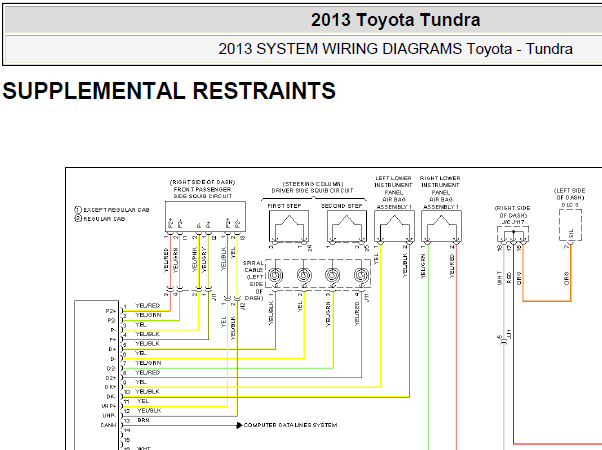Click the 'CANH' terminal label

click(x=108, y=425)
